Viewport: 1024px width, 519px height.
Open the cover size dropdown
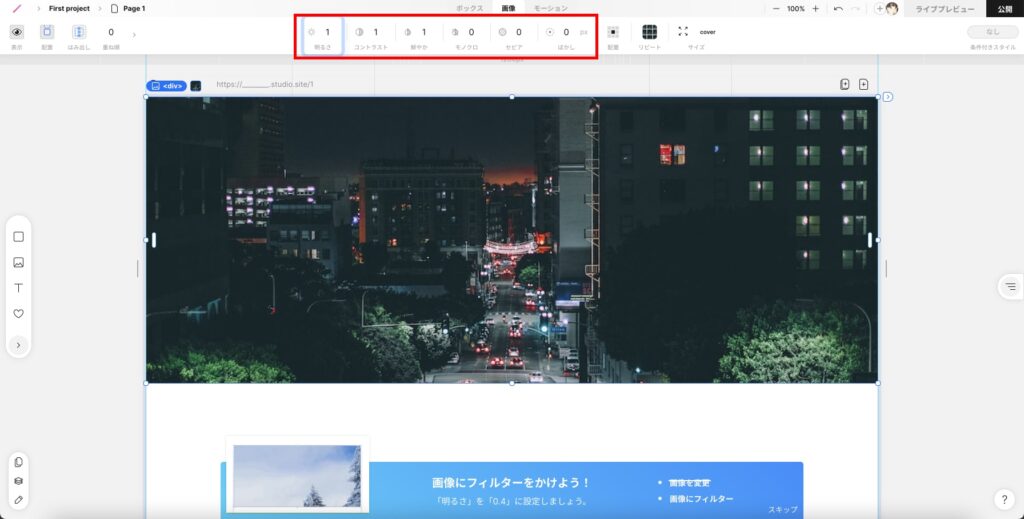tap(708, 32)
